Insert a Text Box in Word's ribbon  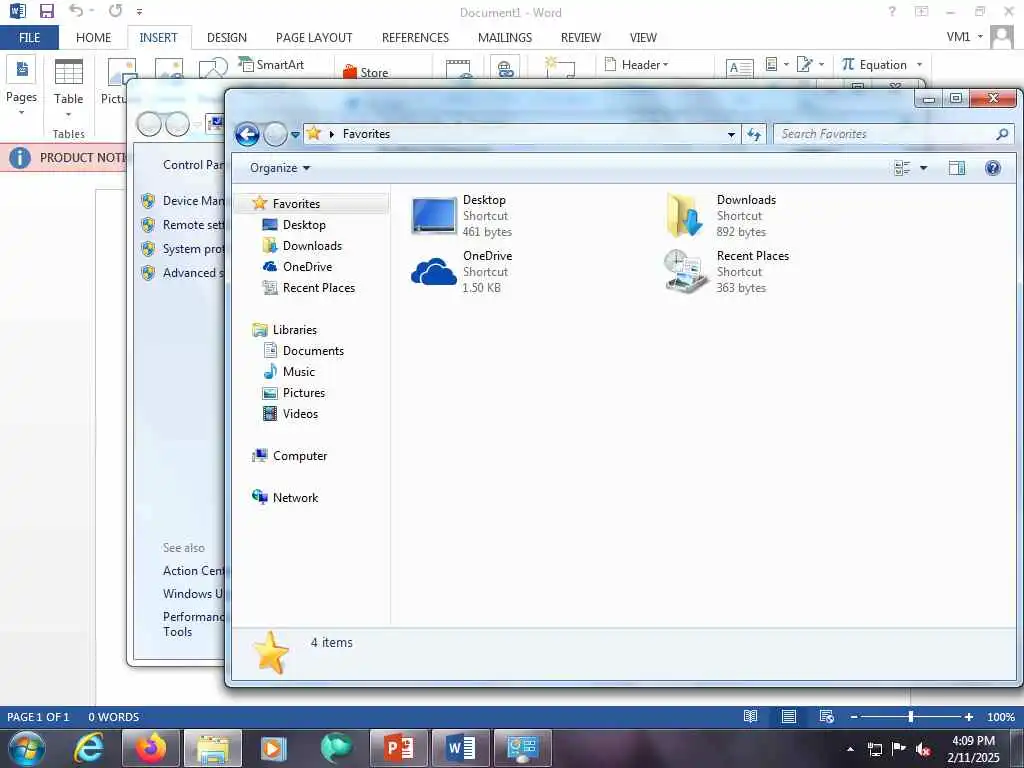click(x=739, y=67)
